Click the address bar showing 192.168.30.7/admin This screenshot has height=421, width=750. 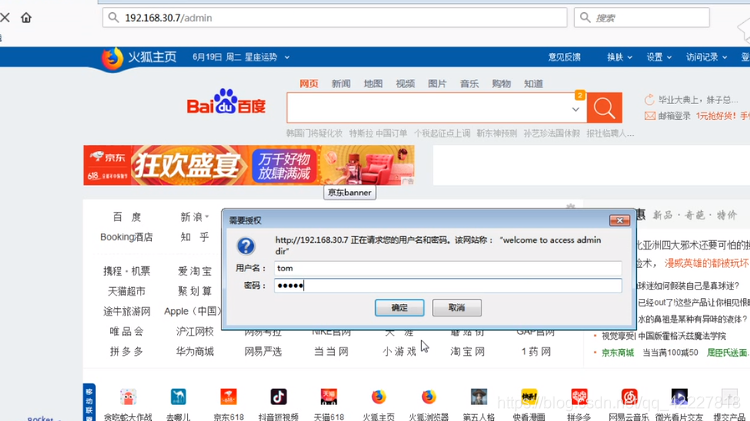coord(335,18)
